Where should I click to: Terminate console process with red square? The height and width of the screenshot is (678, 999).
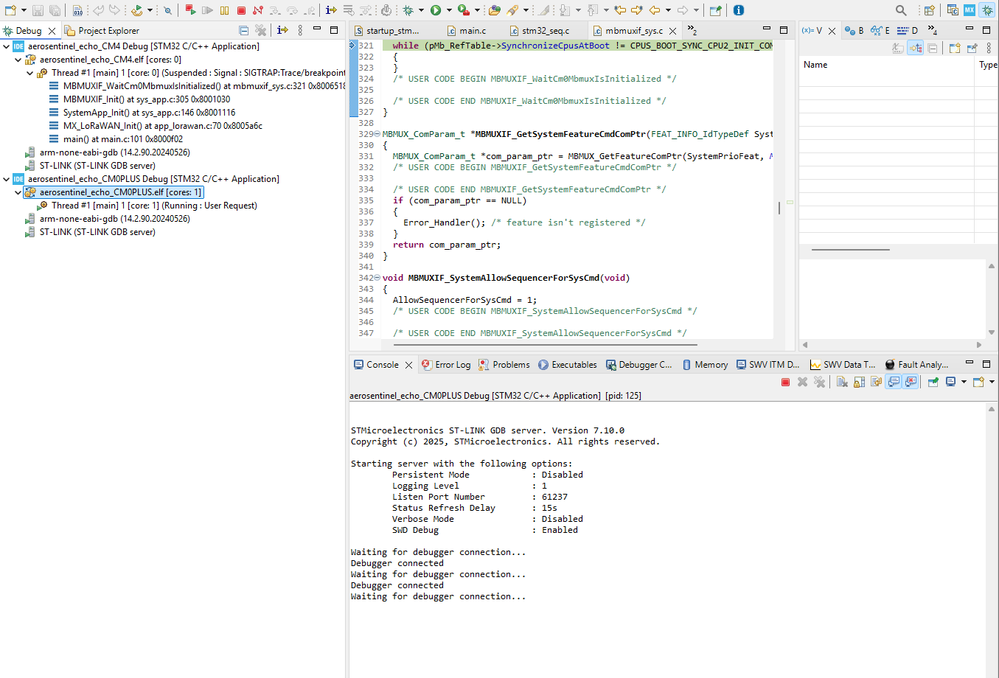point(786,382)
